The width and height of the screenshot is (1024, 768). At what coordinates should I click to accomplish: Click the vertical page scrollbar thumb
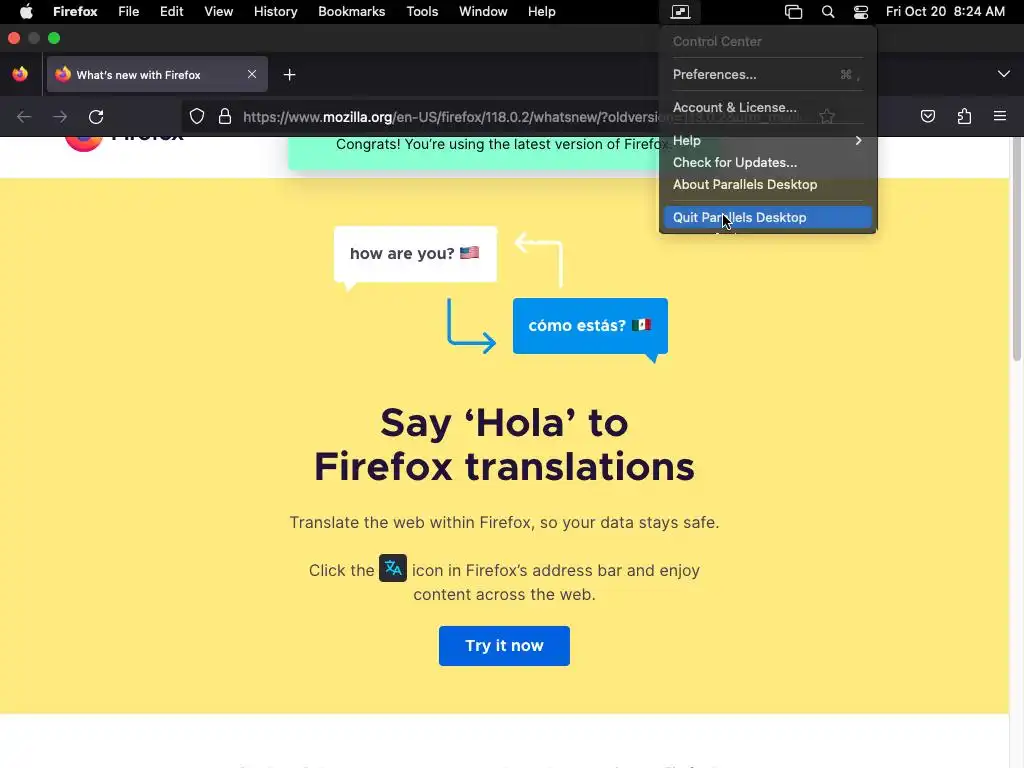click(x=1017, y=248)
